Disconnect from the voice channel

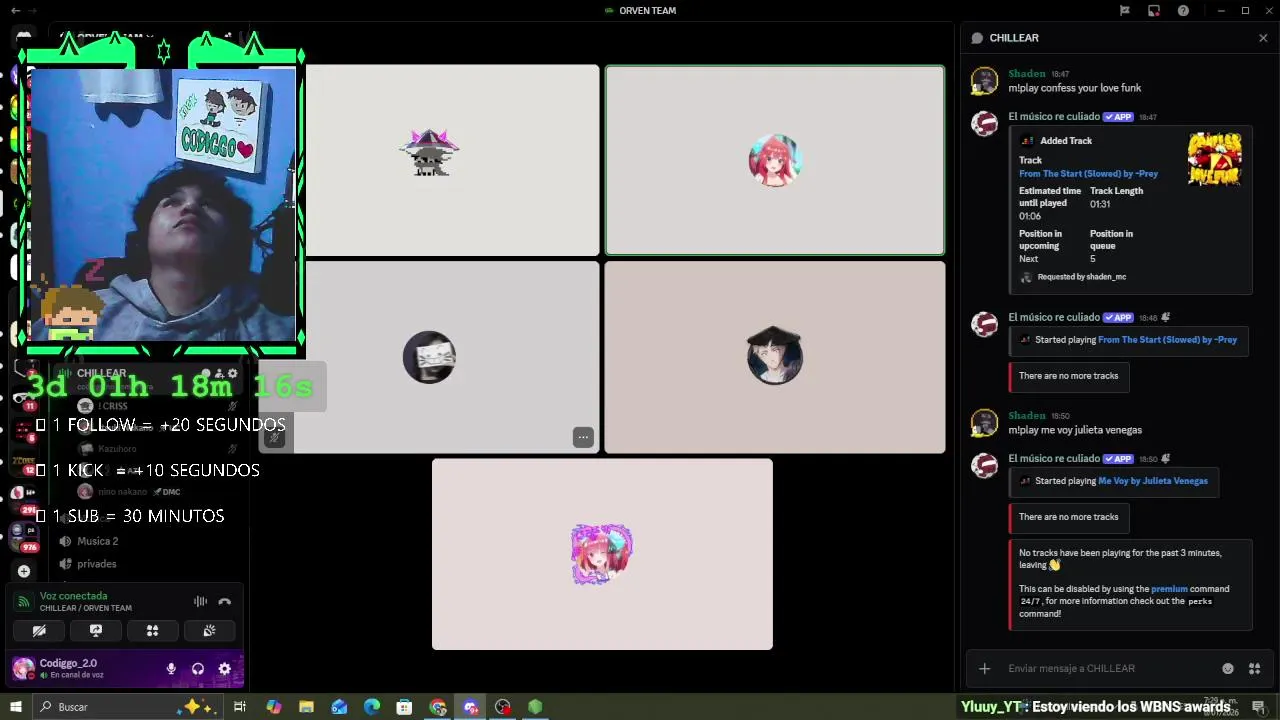(x=225, y=601)
